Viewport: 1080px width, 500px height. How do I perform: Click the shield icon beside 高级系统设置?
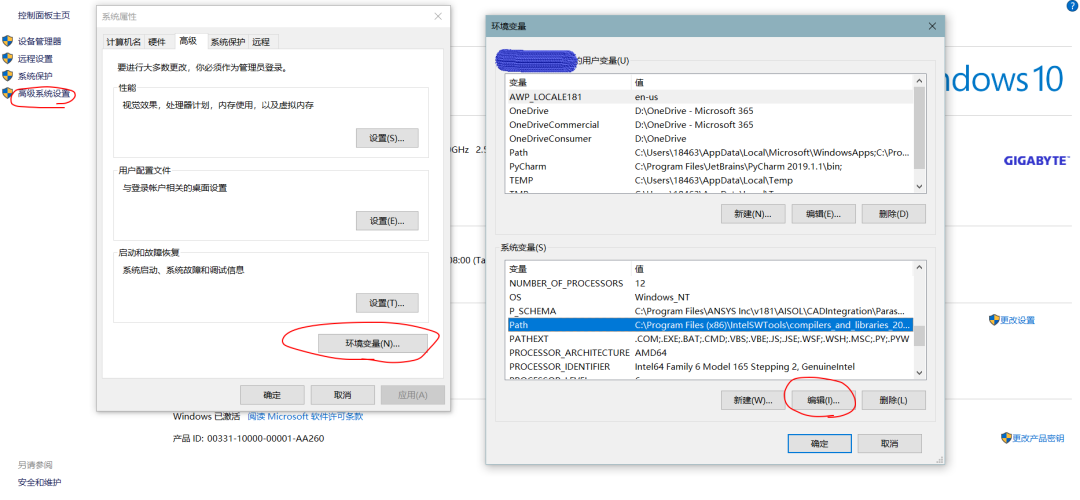point(8,93)
